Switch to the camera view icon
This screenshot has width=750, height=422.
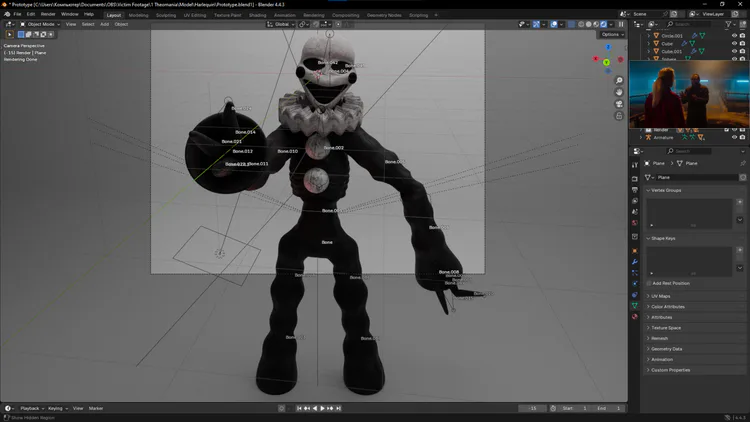pyautogui.click(x=619, y=104)
